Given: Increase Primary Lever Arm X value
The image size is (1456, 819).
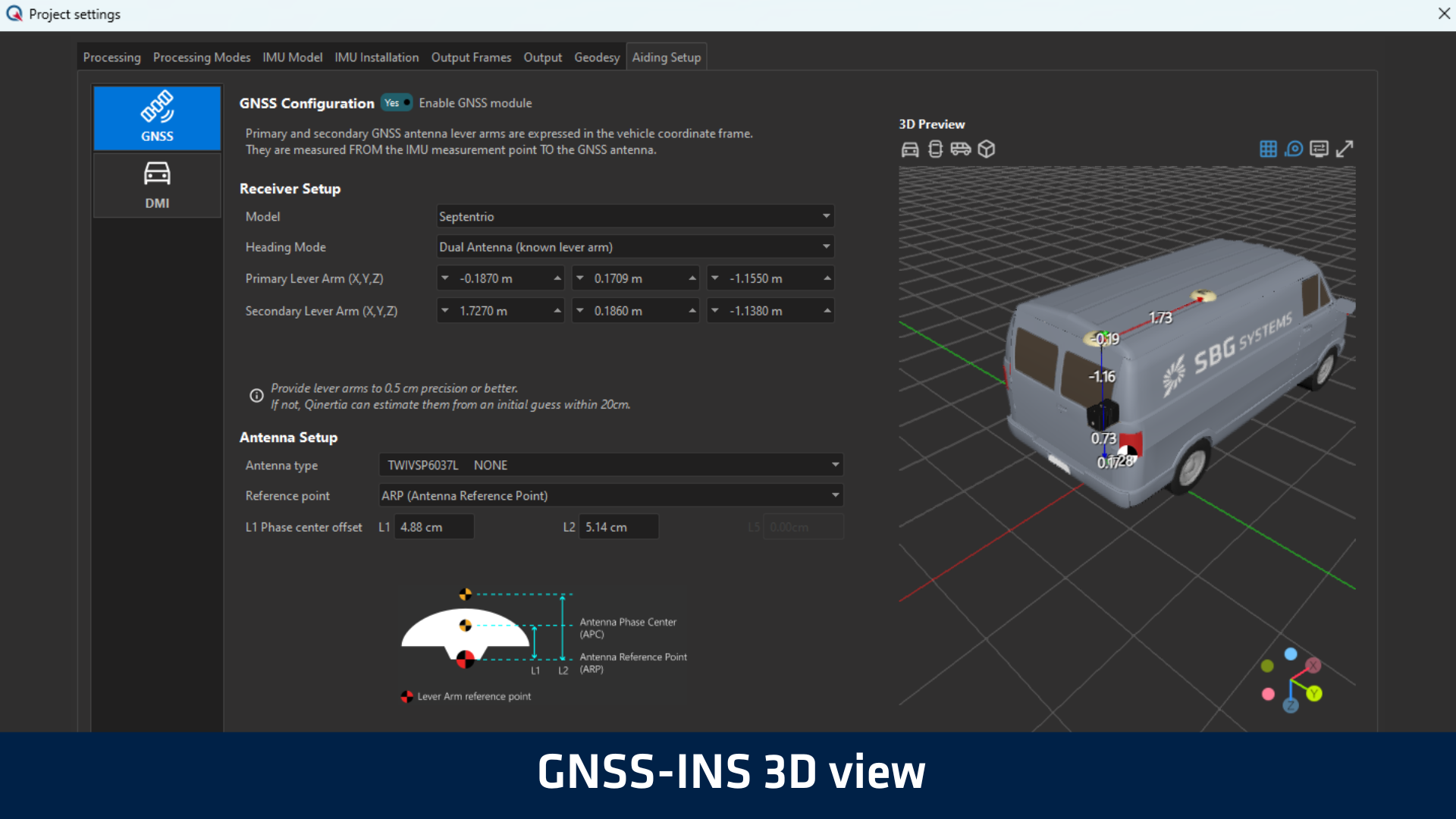Looking at the screenshot, I should (557, 278).
